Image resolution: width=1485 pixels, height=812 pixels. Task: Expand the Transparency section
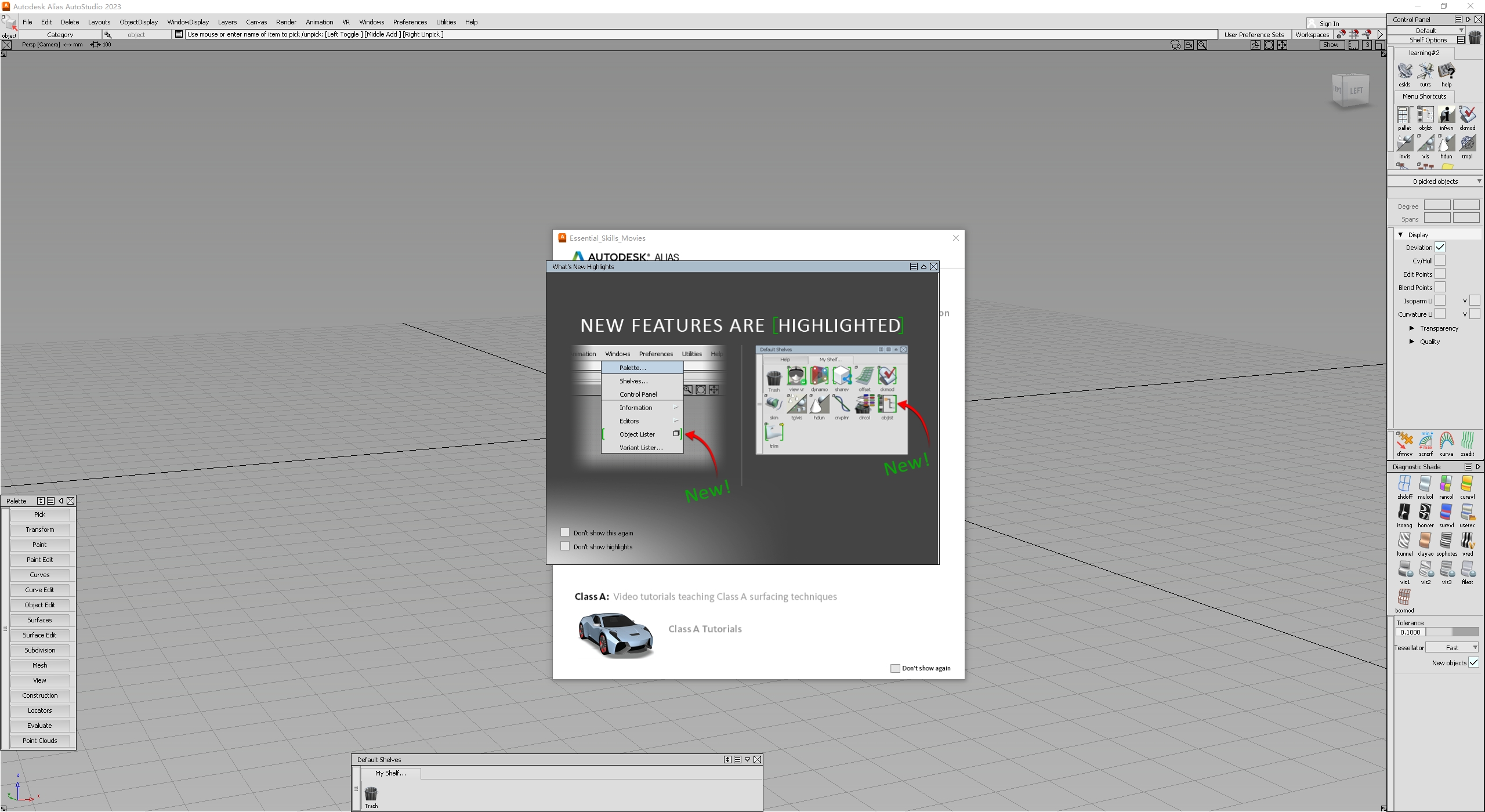click(x=1412, y=328)
